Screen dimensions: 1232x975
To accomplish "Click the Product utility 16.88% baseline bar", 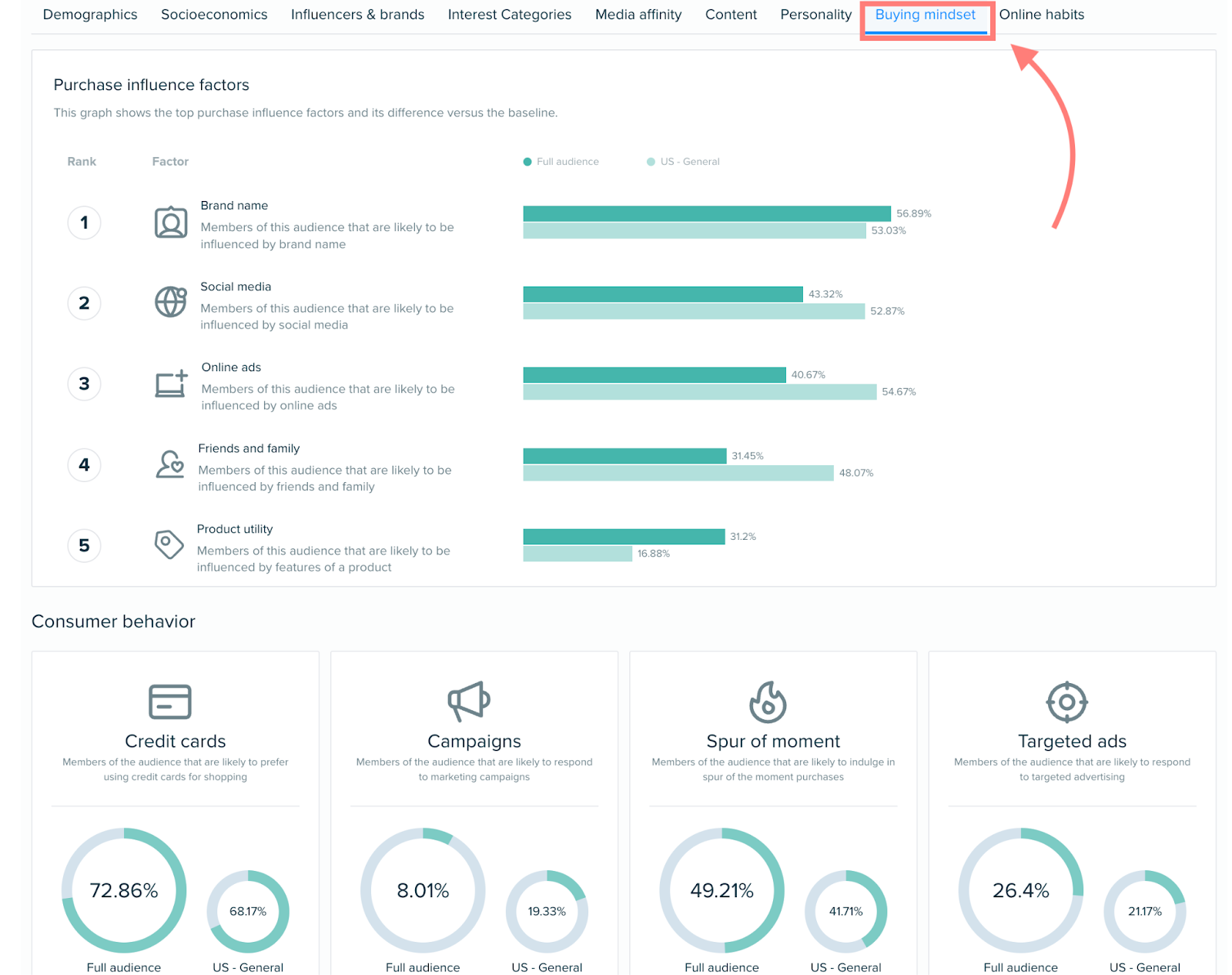I will [x=577, y=554].
